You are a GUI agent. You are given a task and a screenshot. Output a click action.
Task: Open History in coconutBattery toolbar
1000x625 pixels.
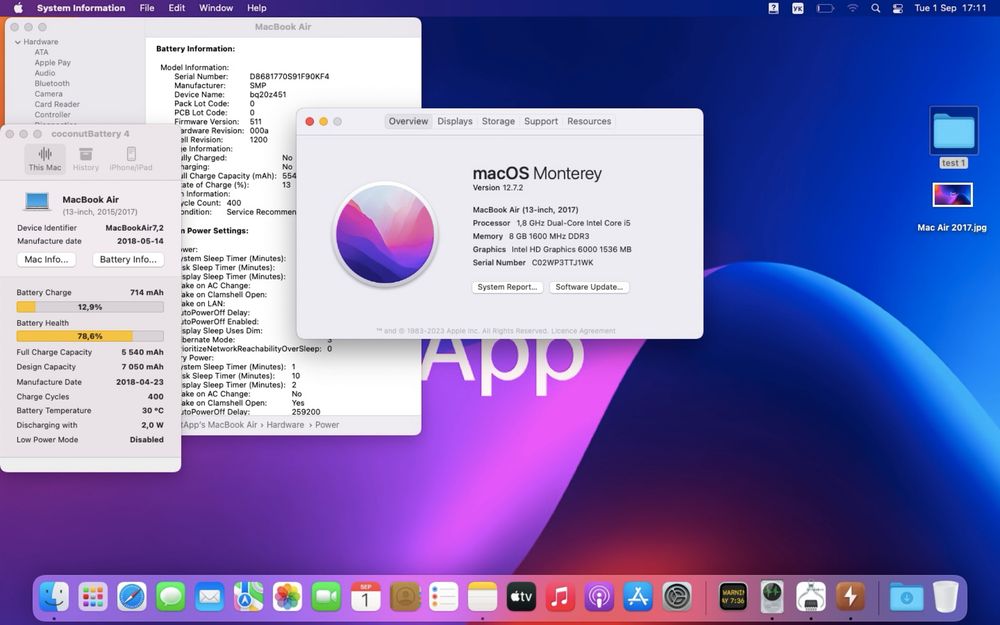85,158
